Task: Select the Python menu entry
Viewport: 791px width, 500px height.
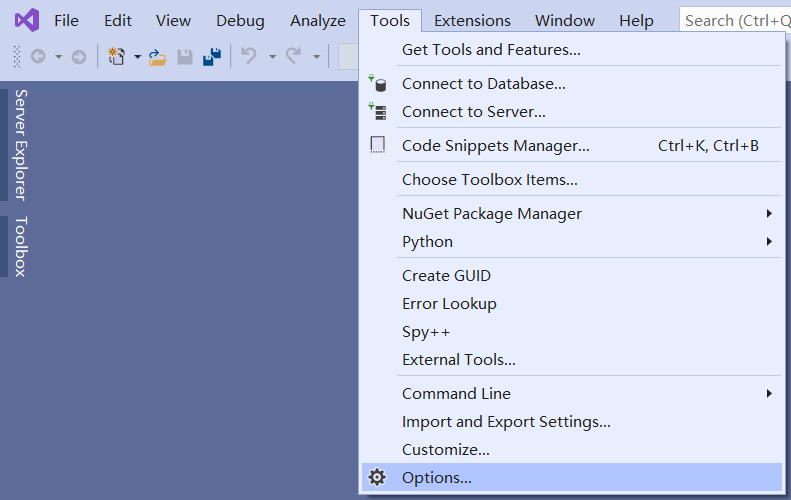Action: pos(572,242)
